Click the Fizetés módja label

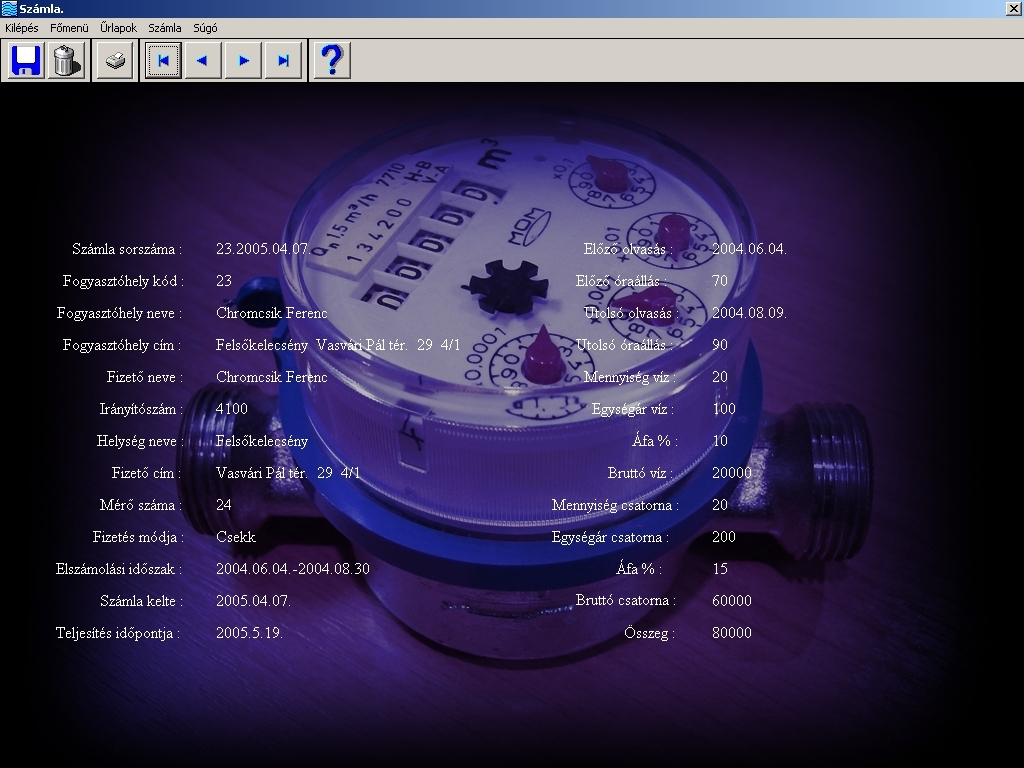point(138,537)
